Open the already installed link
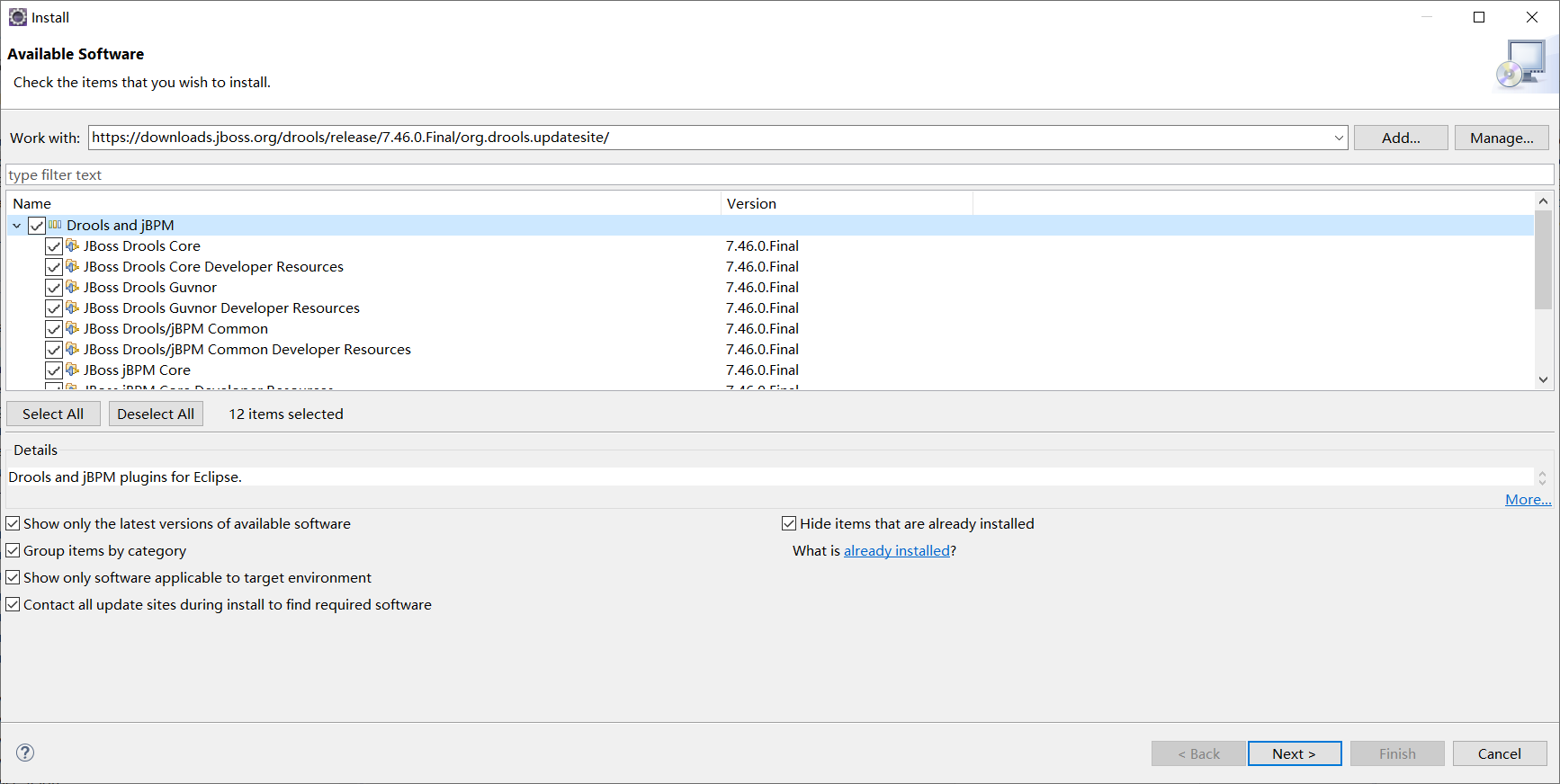This screenshot has height=784, width=1560. tap(897, 550)
